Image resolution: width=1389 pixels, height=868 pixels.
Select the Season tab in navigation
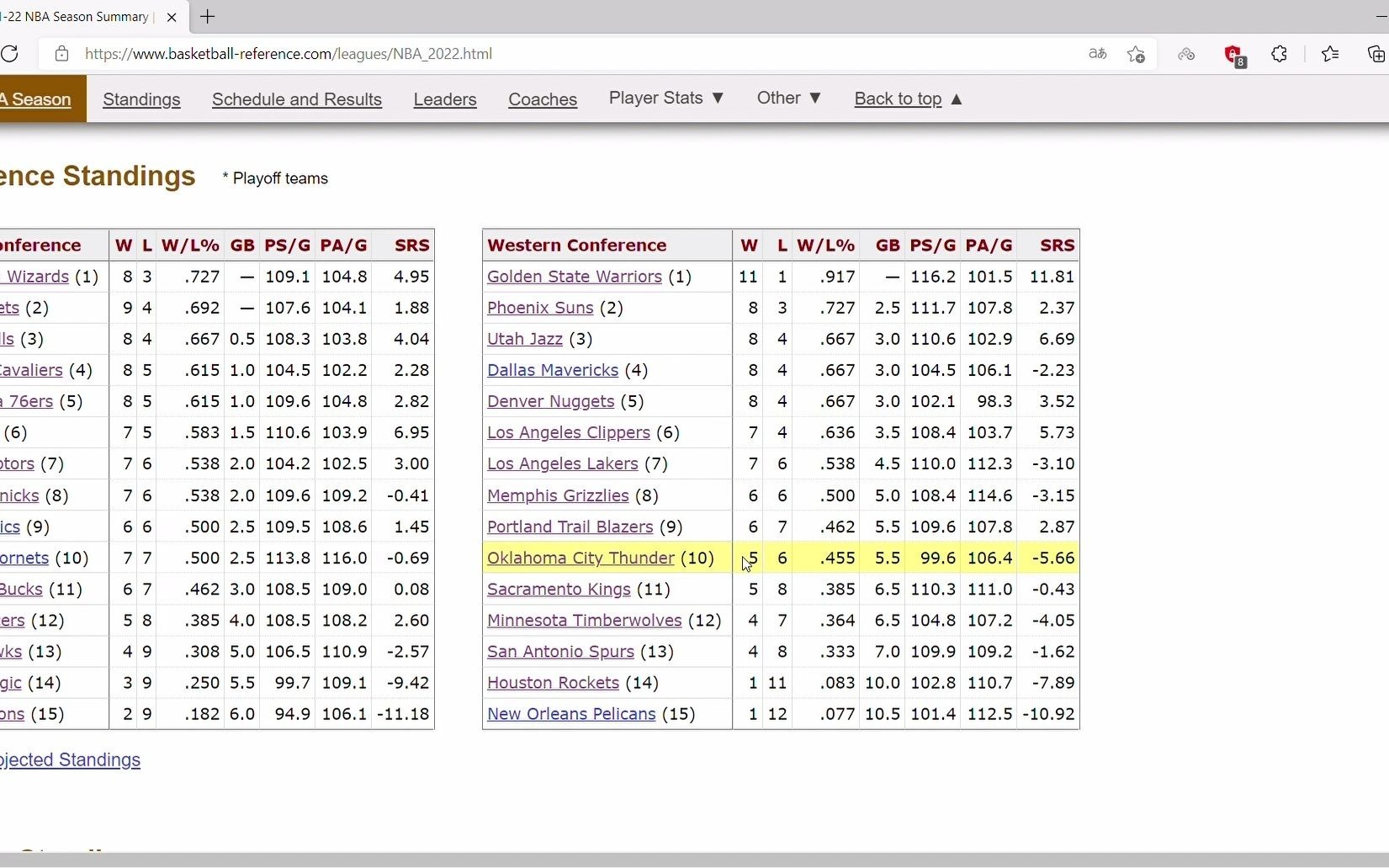(x=42, y=99)
